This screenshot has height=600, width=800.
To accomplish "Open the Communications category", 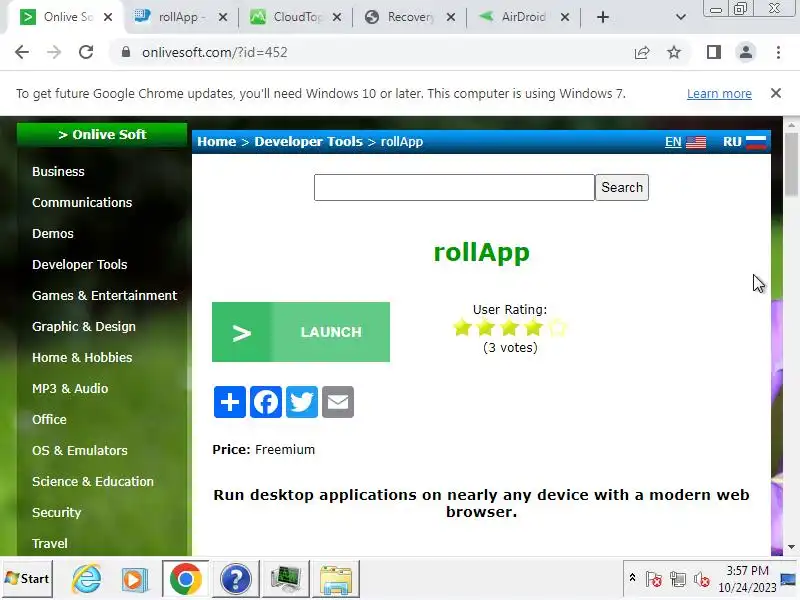I will point(82,203).
